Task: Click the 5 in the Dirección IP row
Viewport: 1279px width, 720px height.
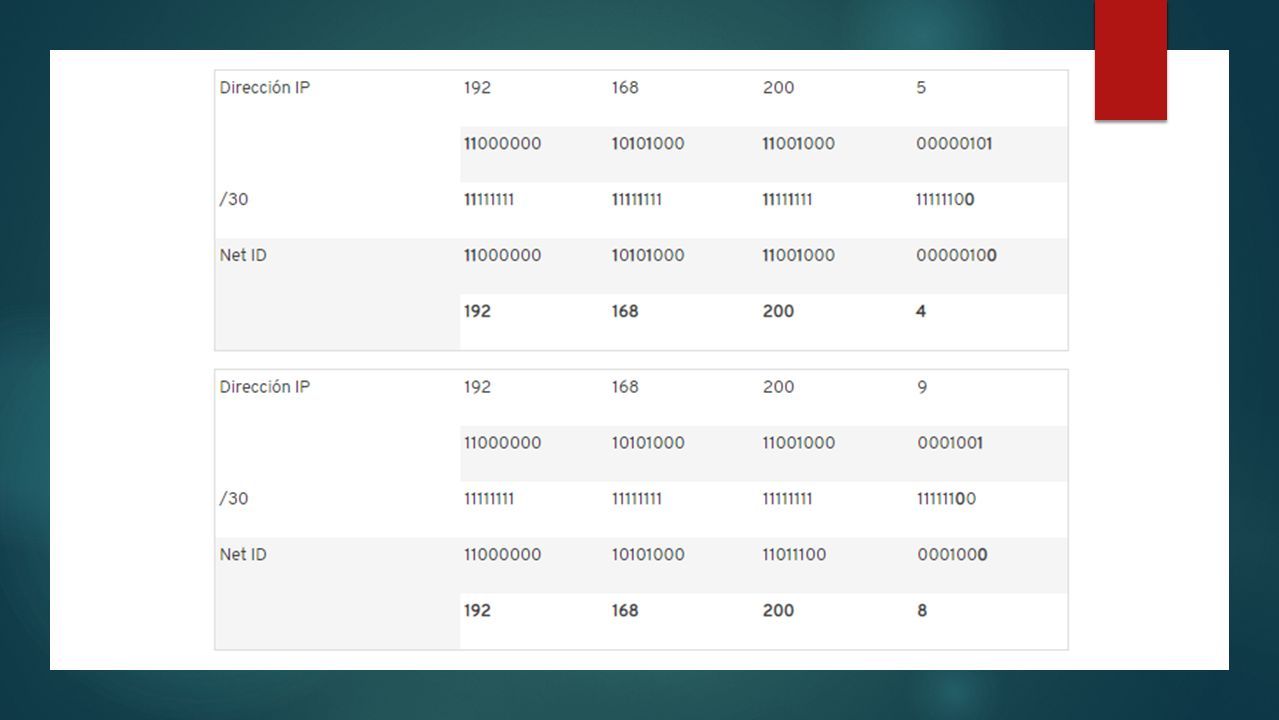Action: (921, 88)
